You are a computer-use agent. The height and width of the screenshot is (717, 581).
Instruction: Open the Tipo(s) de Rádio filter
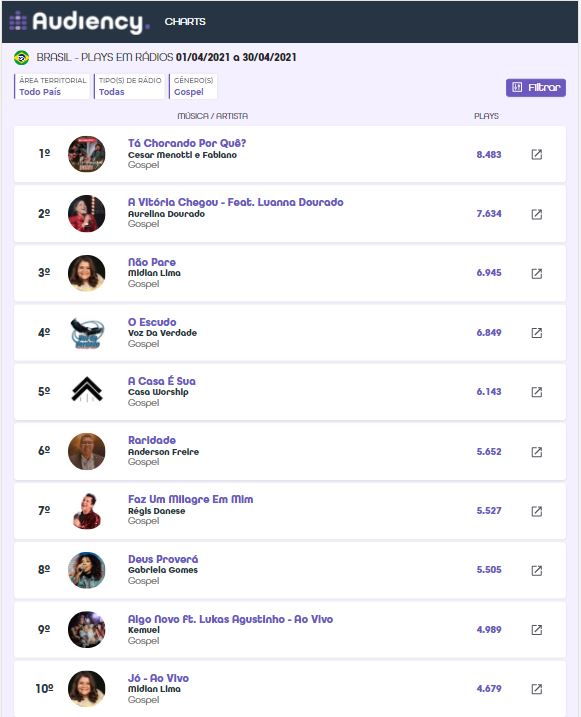[129, 86]
